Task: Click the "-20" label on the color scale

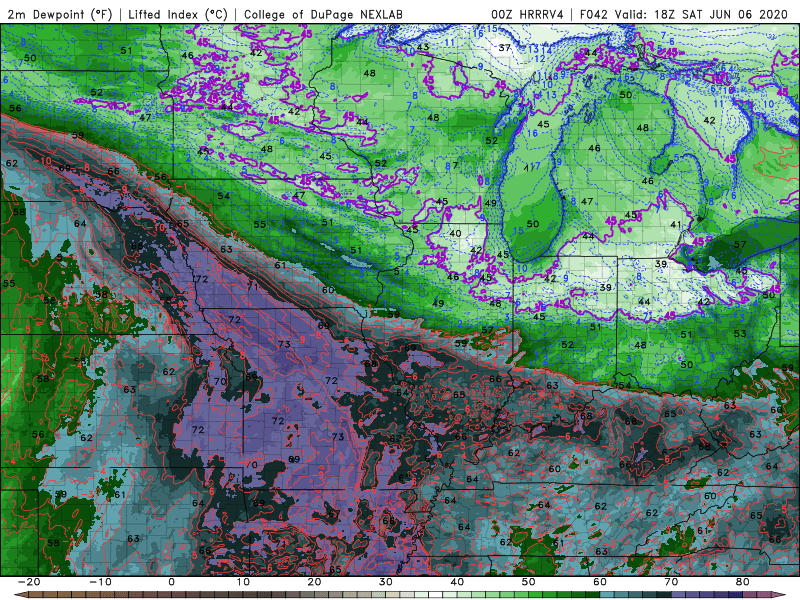Action: pos(28,582)
